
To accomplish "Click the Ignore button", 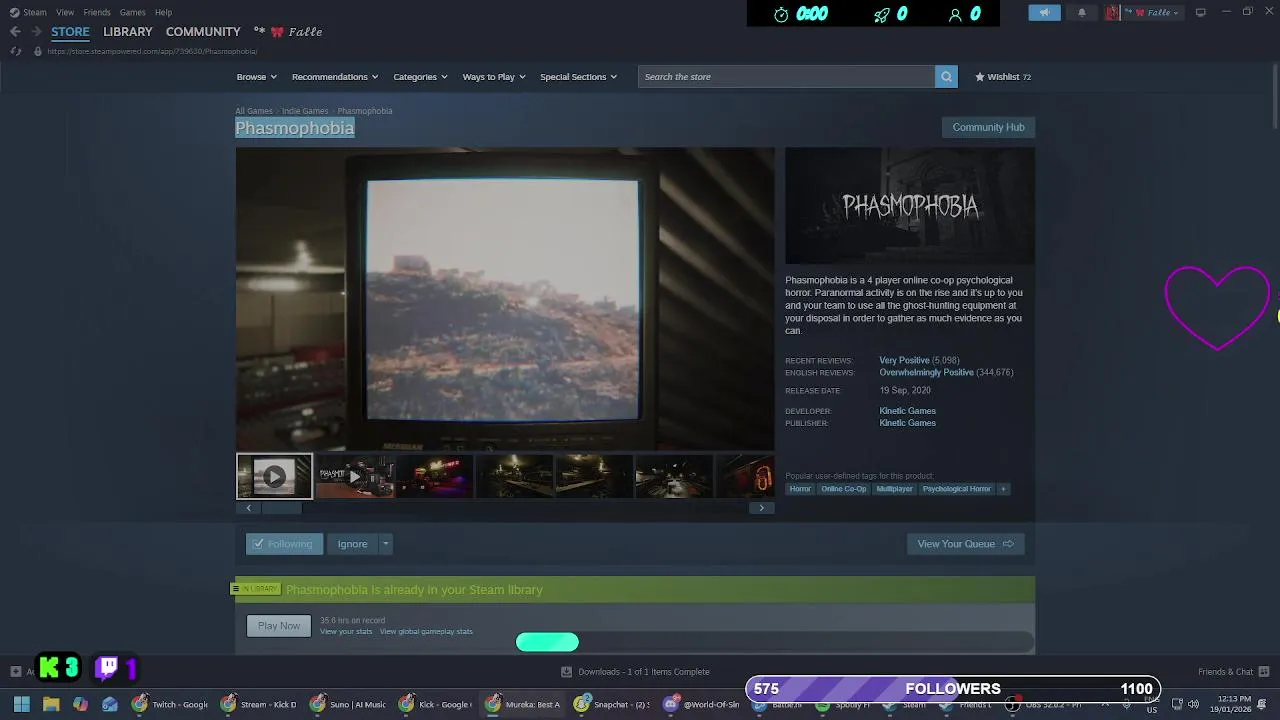I will (x=352, y=544).
